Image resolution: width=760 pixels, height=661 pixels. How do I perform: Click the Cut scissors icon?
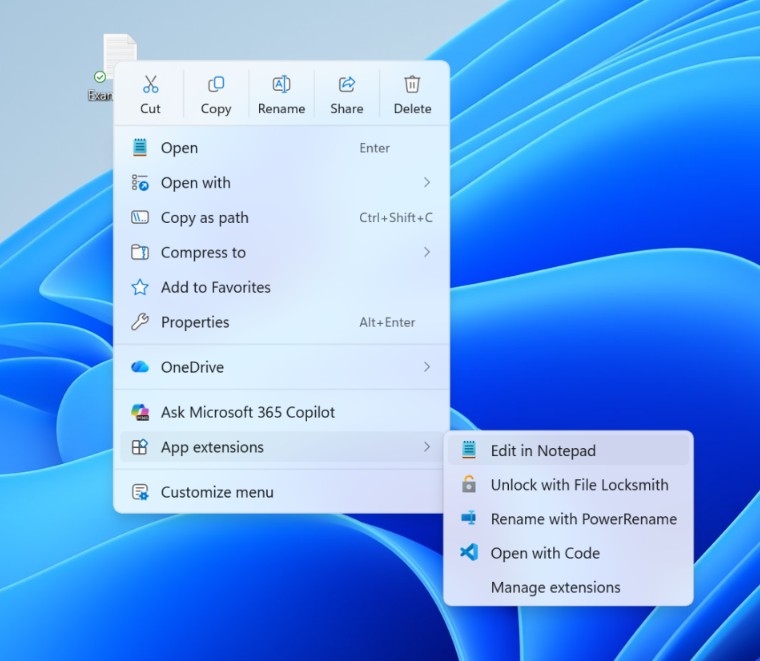pyautogui.click(x=151, y=84)
